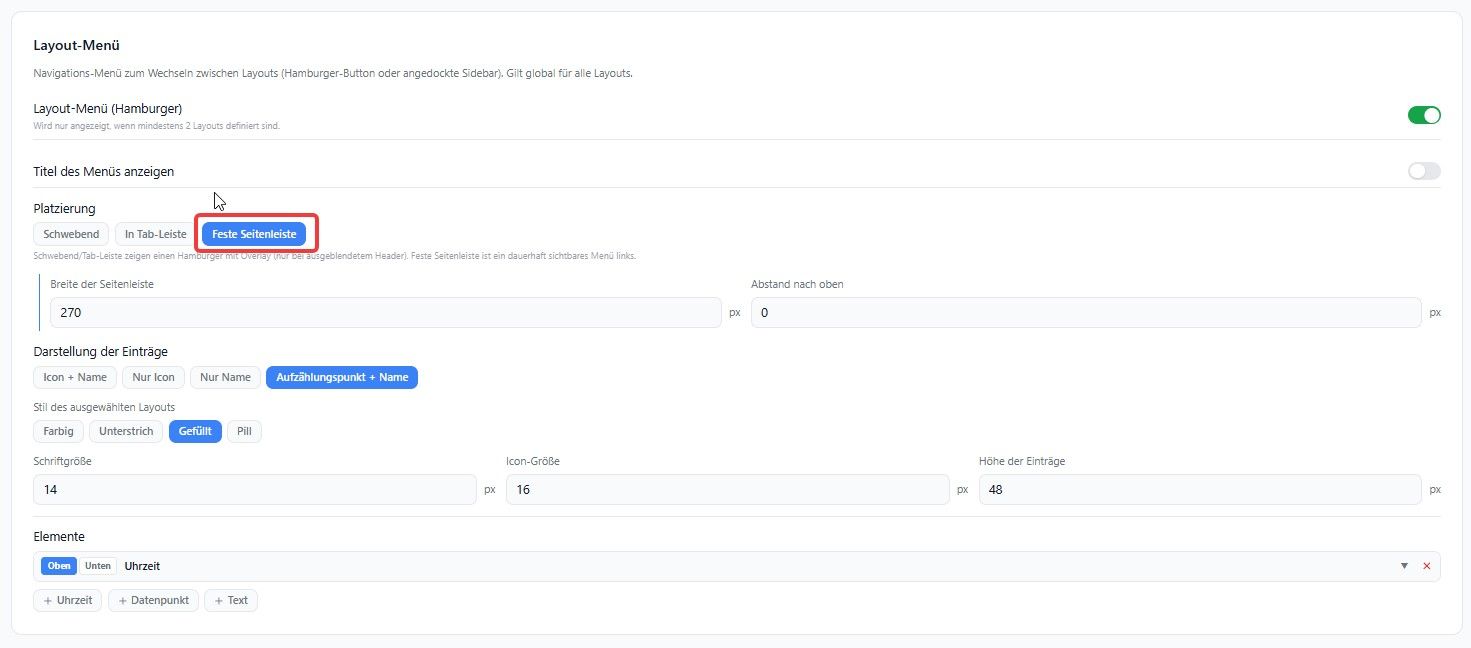This screenshot has height=648, width=1471.
Task: Click the Breite der Seitenleiste field
Action: coord(386,312)
